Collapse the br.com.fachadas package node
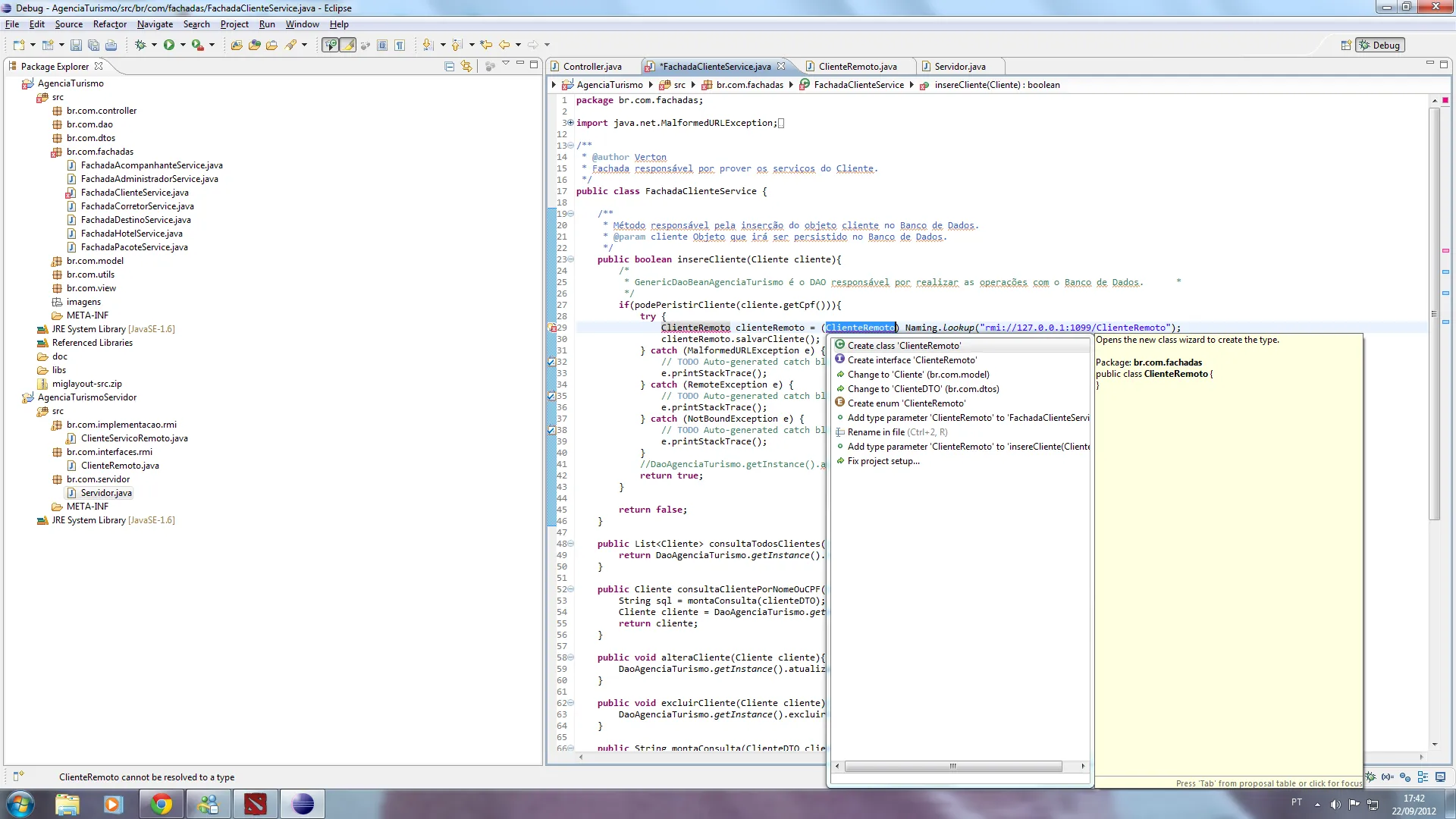Screen dimensions: 1456x819 pos(43,152)
